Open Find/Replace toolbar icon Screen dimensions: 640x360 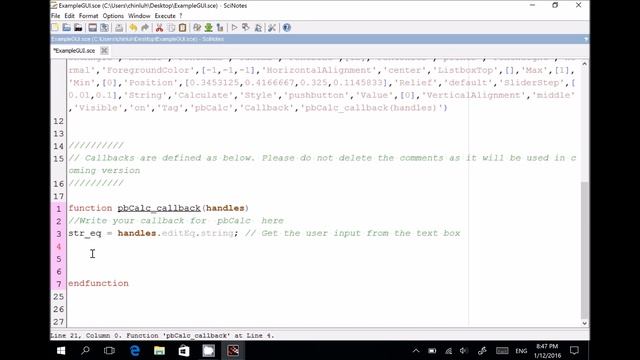tap(197, 28)
